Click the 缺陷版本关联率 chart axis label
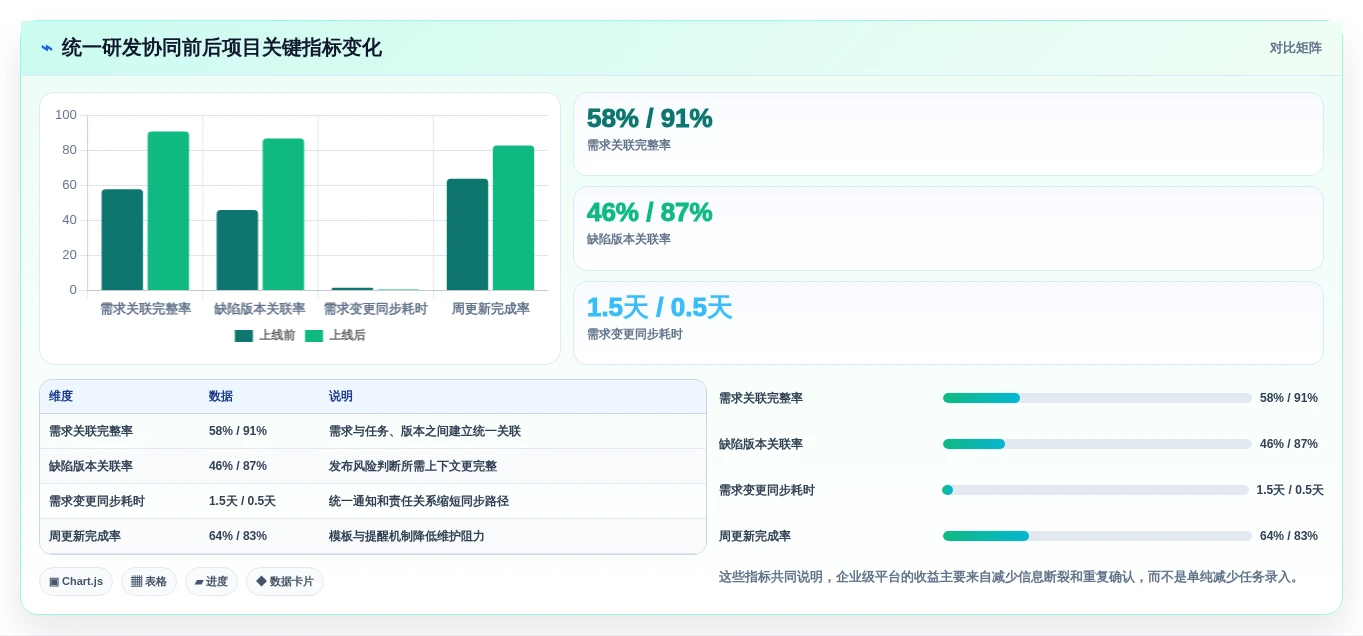This screenshot has width=1363, height=636. [260, 309]
